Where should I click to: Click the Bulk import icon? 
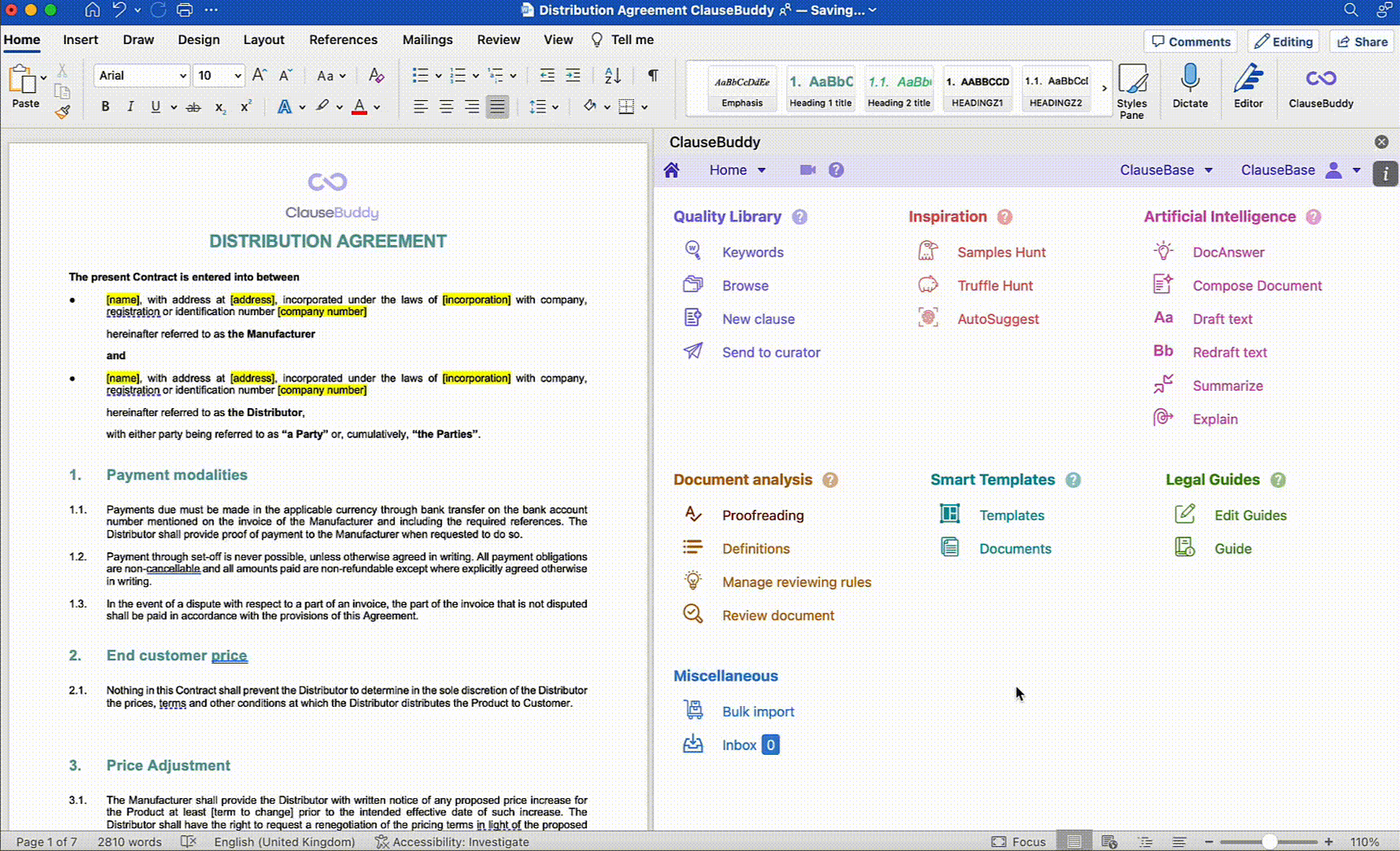point(693,711)
